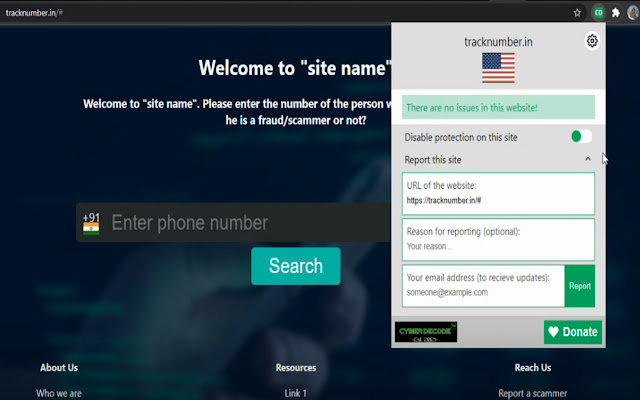Click the green CD extension icon
The image size is (640, 400).
coord(599,13)
